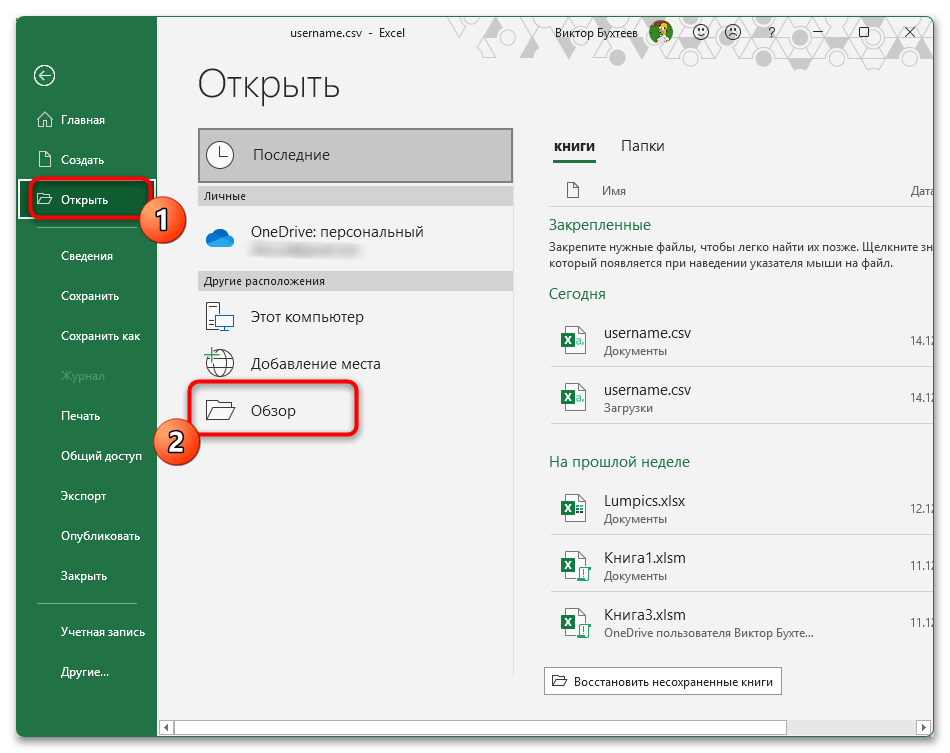Open the Сведения menu item

(87, 256)
